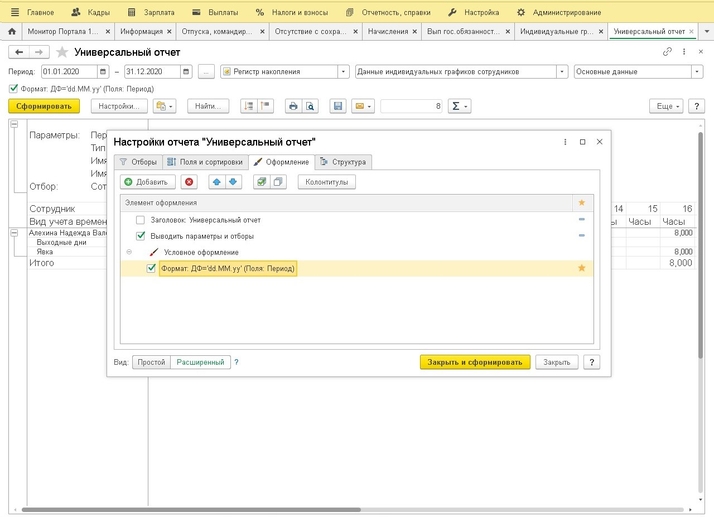This screenshot has width=714, height=517.
Task: Enable the Заголовок: Универсальный отчет checkbox
Action: pos(141,219)
